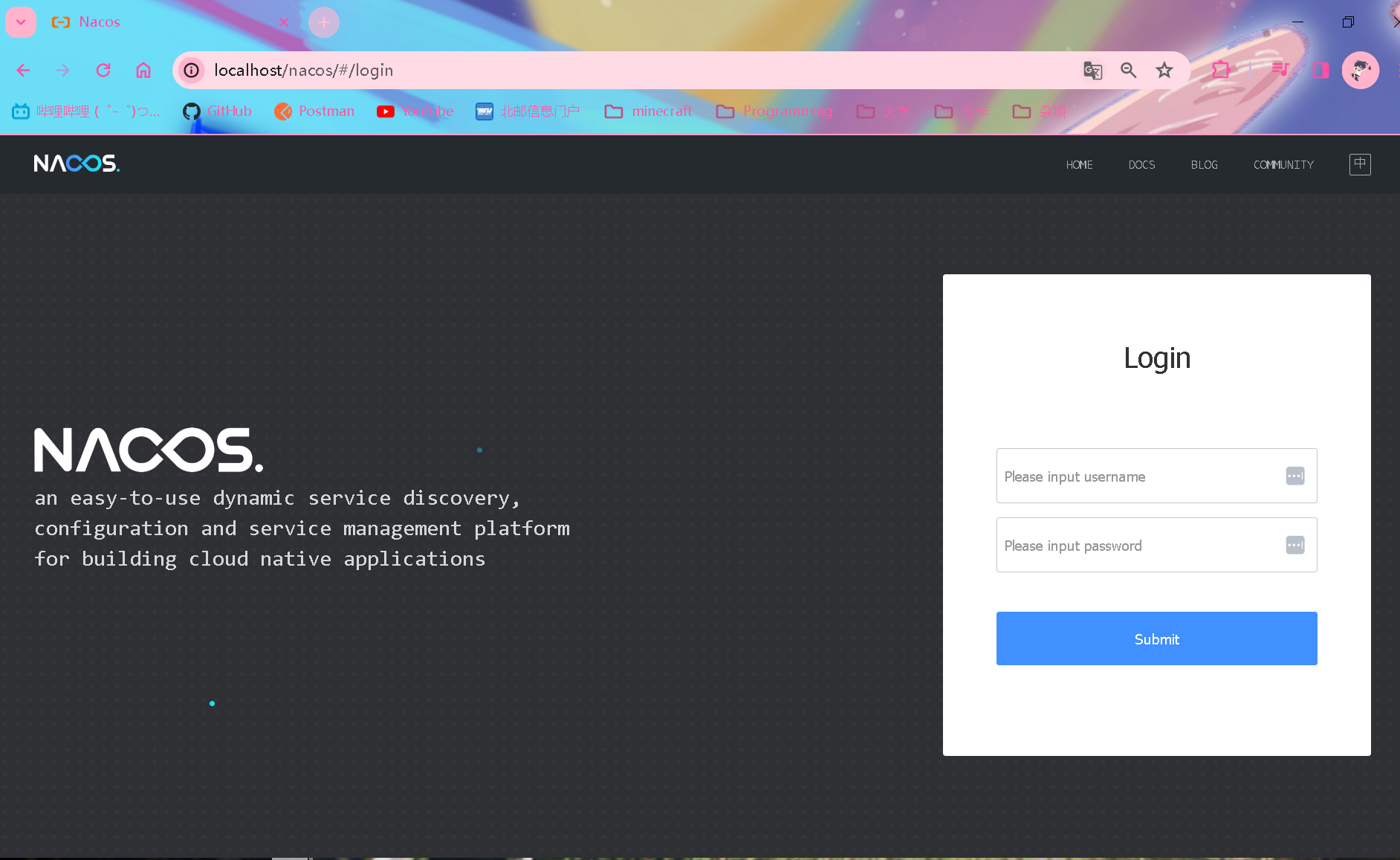Open the bilibili bookmark

click(86, 111)
